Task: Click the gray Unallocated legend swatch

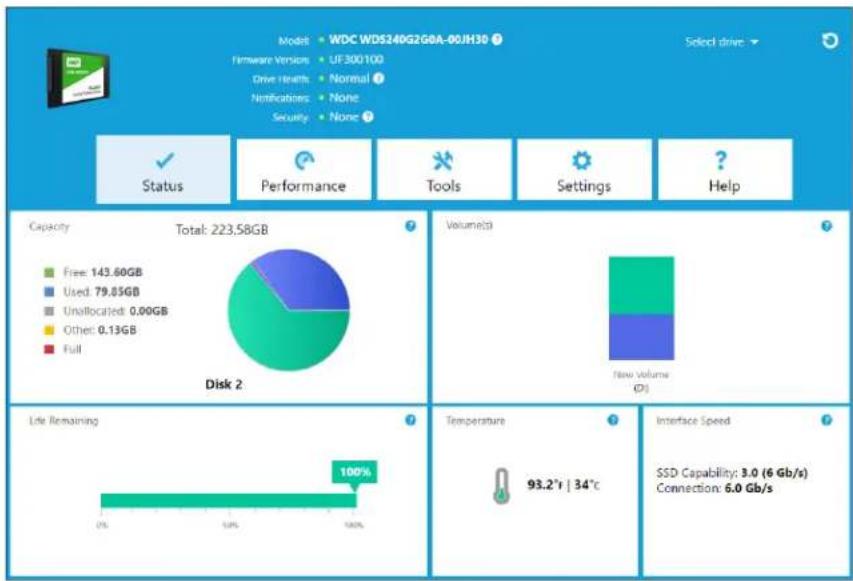Action: coord(49,311)
